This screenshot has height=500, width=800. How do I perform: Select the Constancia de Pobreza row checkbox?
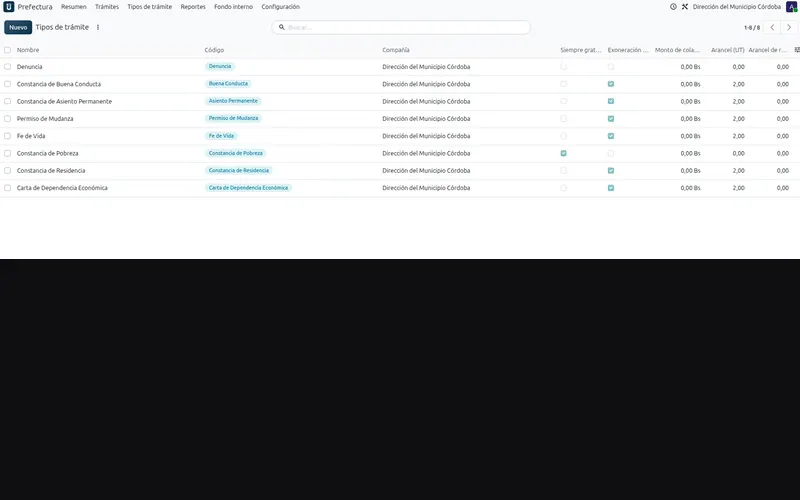click(x=7, y=153)
